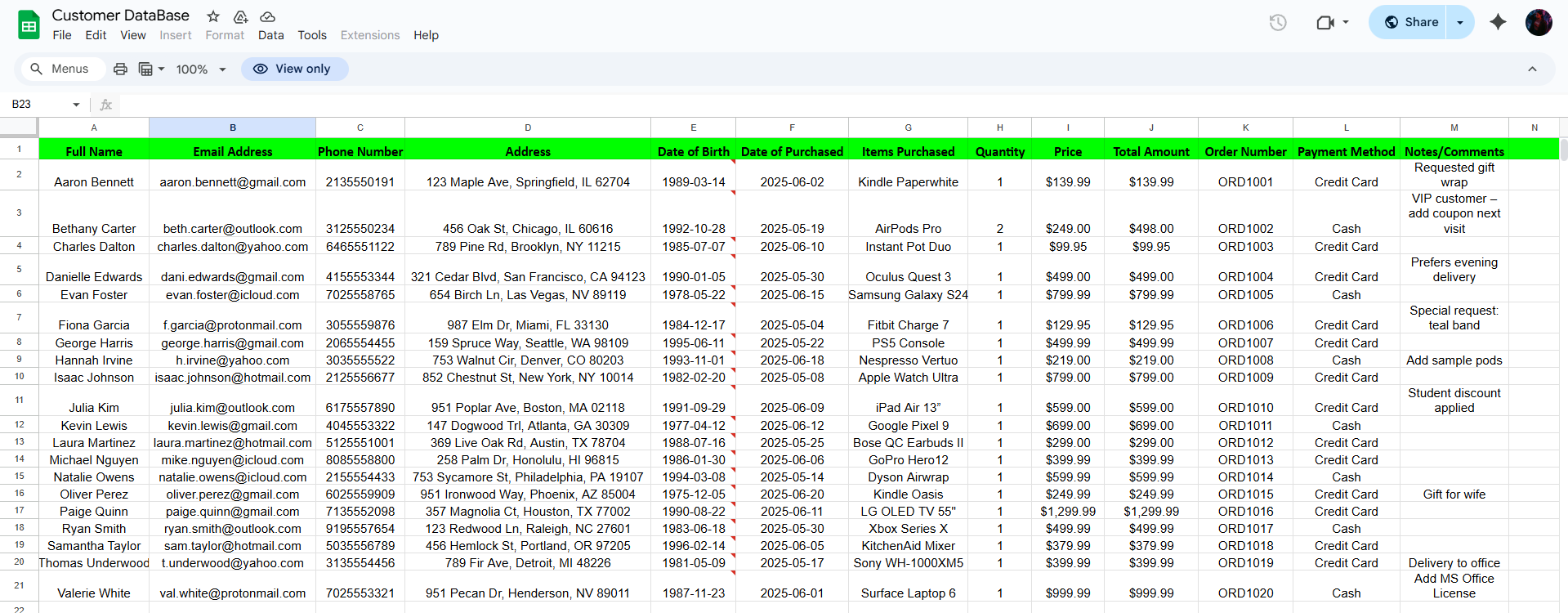This screenshot has height=613, width=1568.
Task: Select the Add sample pods note
Action: 1454,360
